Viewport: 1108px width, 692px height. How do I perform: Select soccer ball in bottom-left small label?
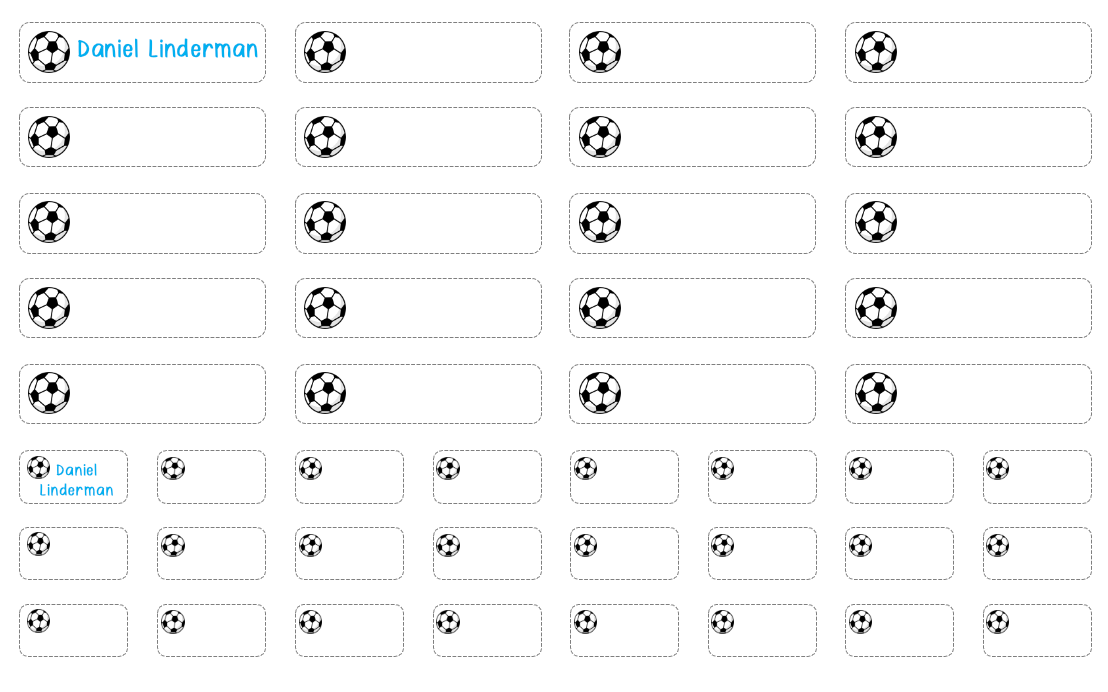point(38,621)
